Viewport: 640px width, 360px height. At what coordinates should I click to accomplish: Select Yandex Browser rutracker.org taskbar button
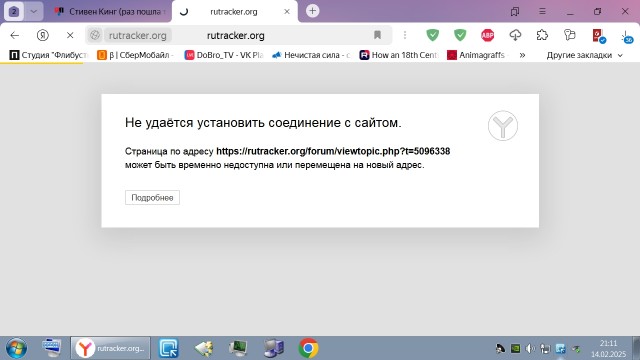tap(111, 348)
